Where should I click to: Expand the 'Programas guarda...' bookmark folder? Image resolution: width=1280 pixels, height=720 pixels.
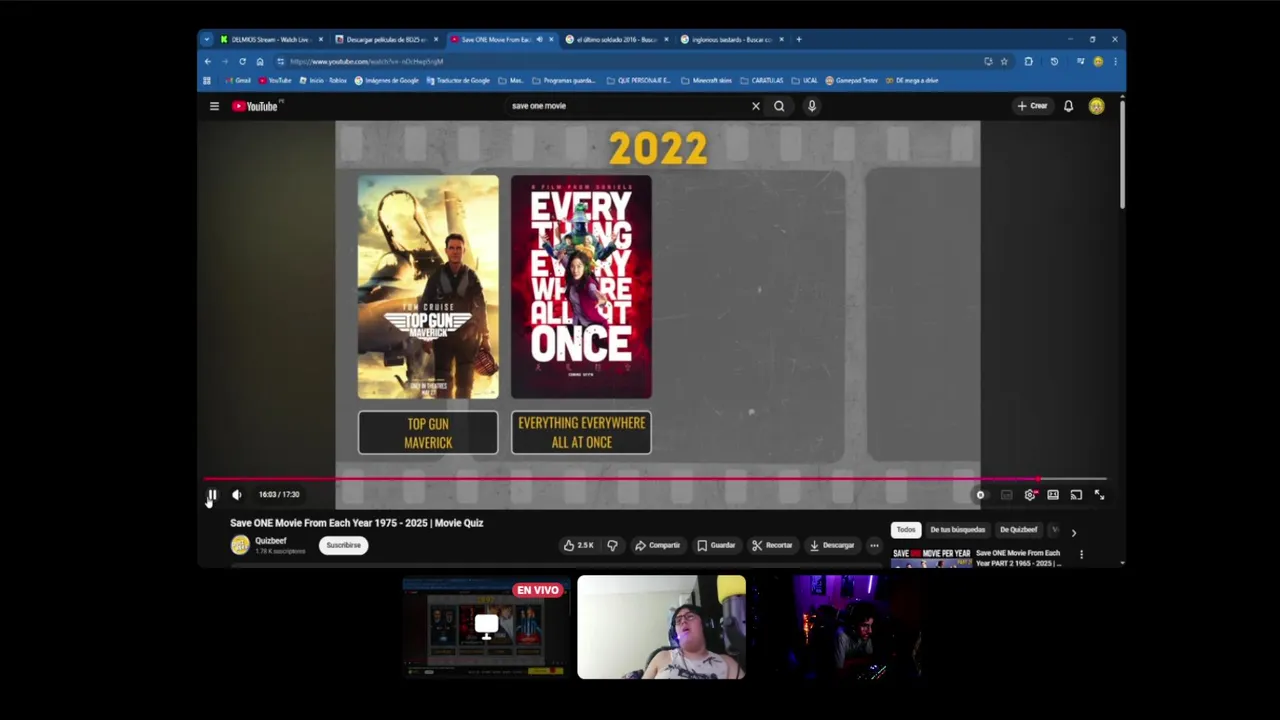[x=564, y=80]
